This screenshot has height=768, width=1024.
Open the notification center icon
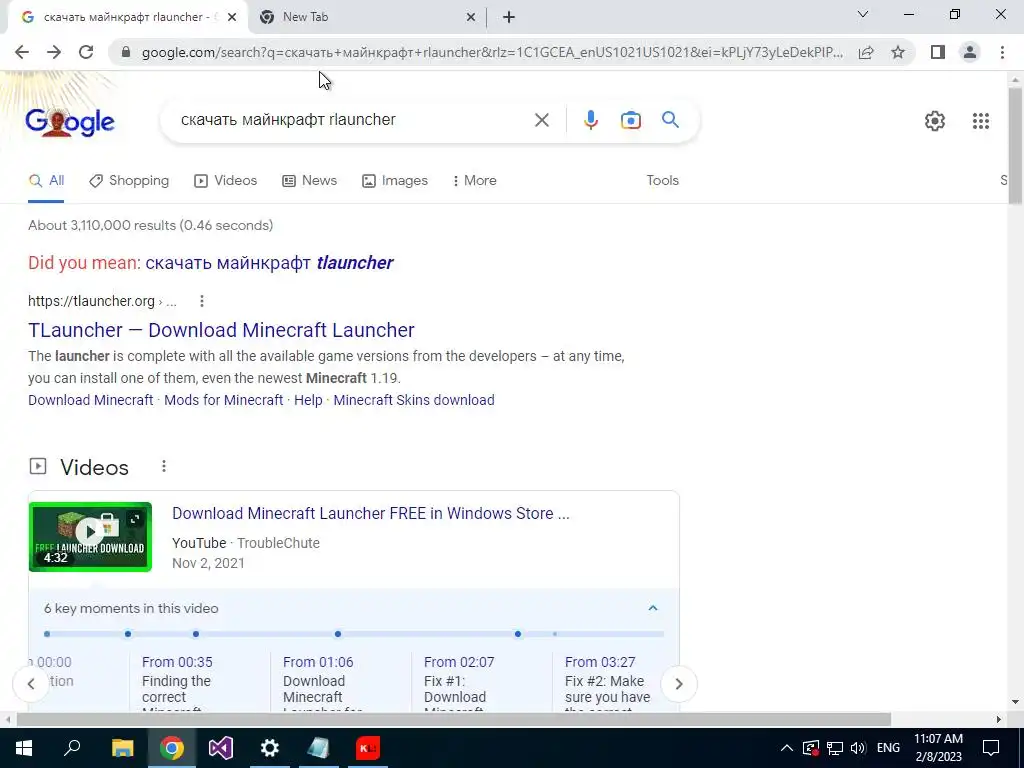[x=991, y=748]
